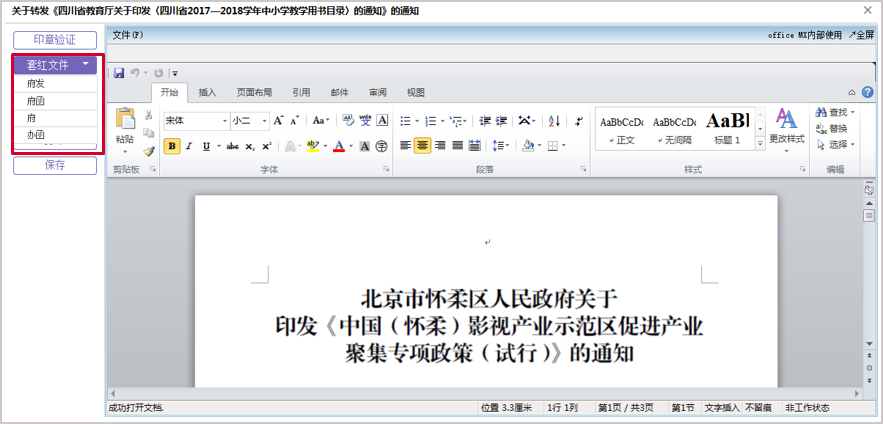Click the Numbering list icon
This screenshot has width=883, height=424.
point(431,121)
